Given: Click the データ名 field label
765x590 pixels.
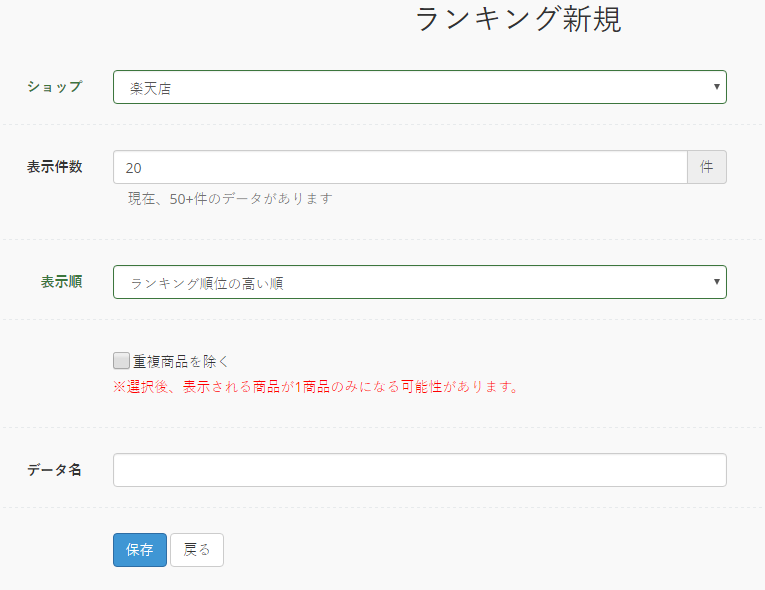Looking at the screenshot, I should (x=54, y=470).
